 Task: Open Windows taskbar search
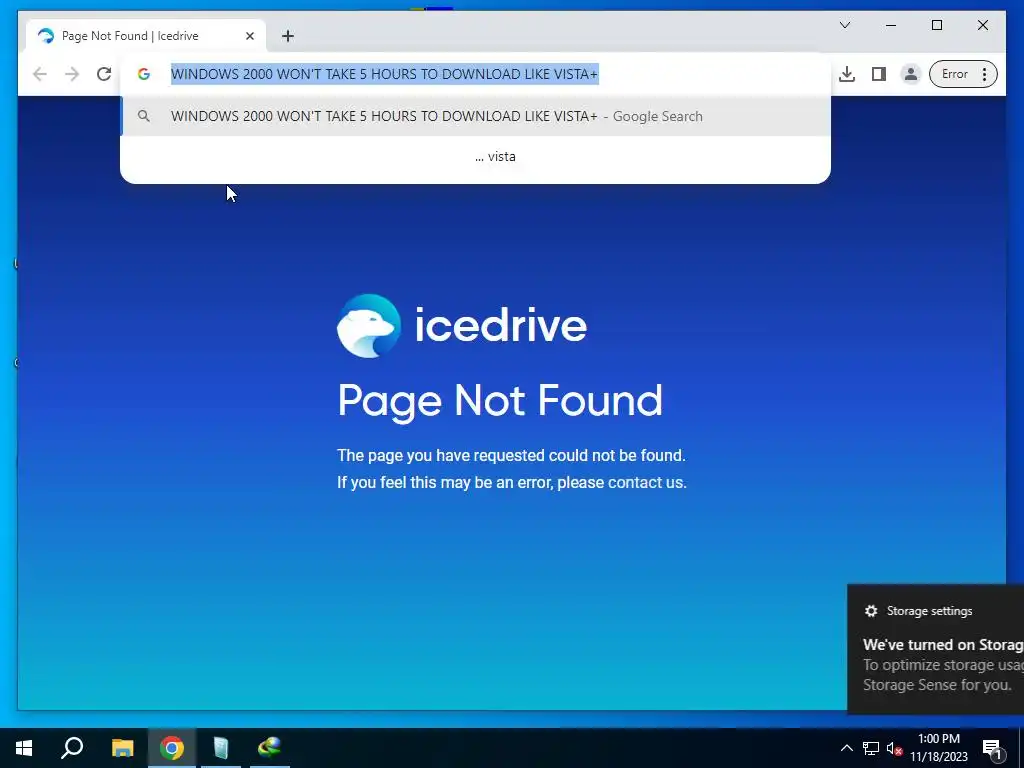(72, 748)
